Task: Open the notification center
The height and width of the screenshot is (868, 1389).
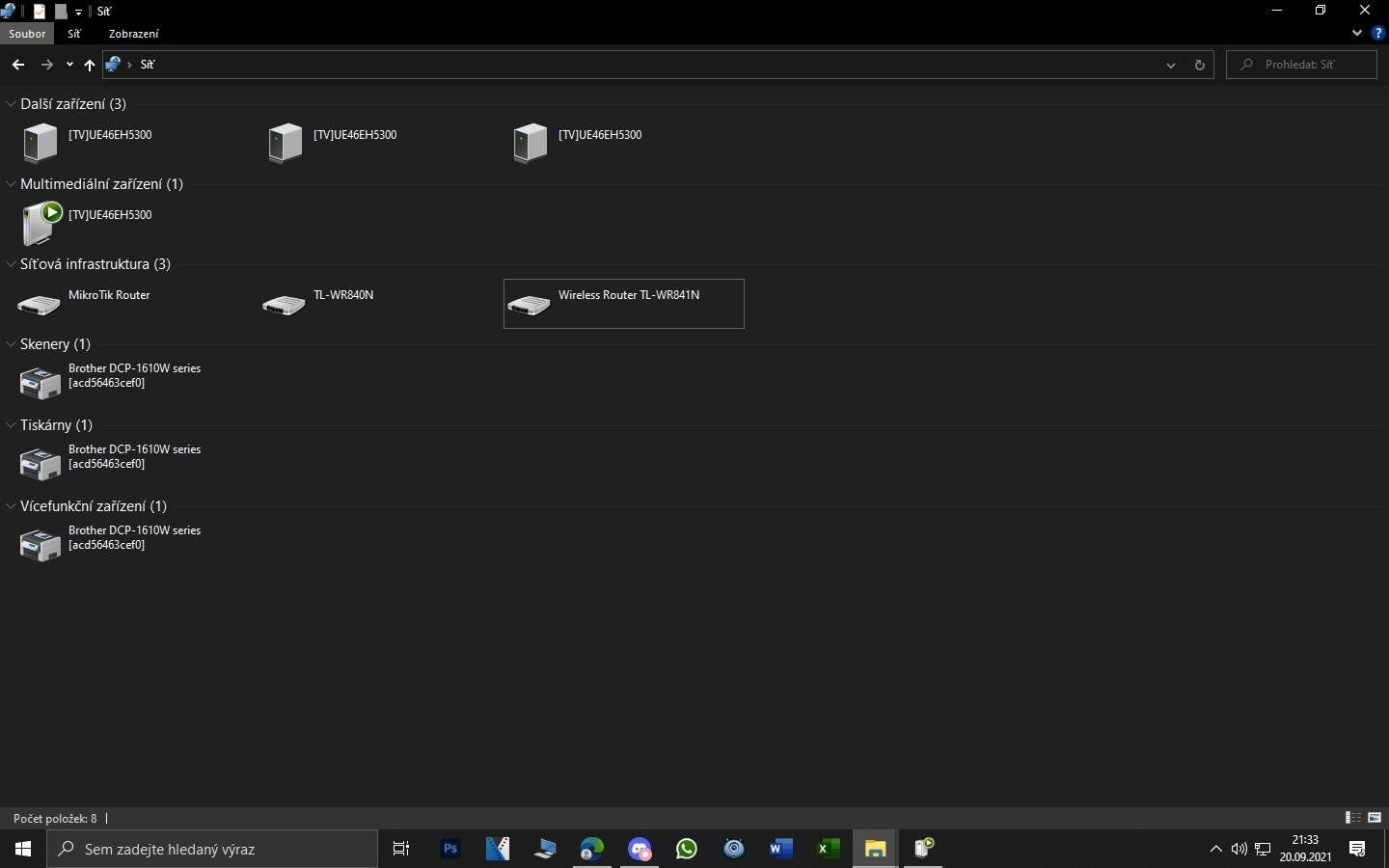Action: coord(1357,849)
